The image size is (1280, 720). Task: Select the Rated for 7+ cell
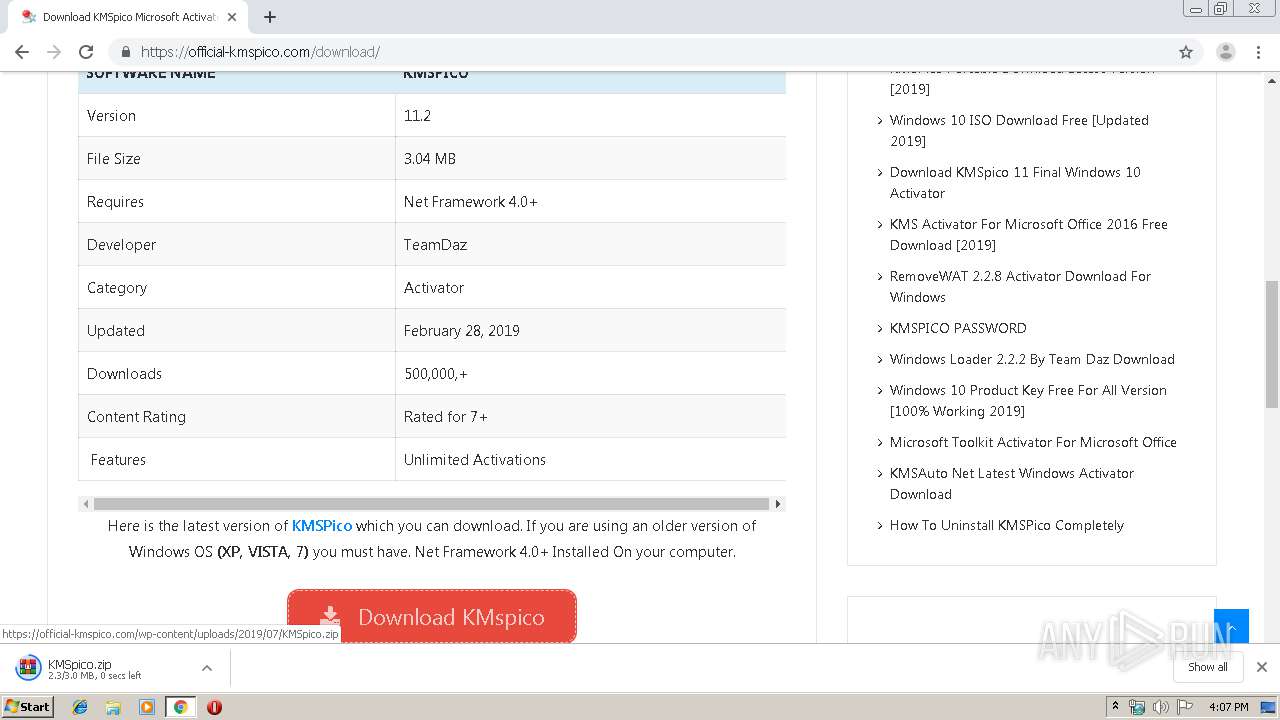590,417
